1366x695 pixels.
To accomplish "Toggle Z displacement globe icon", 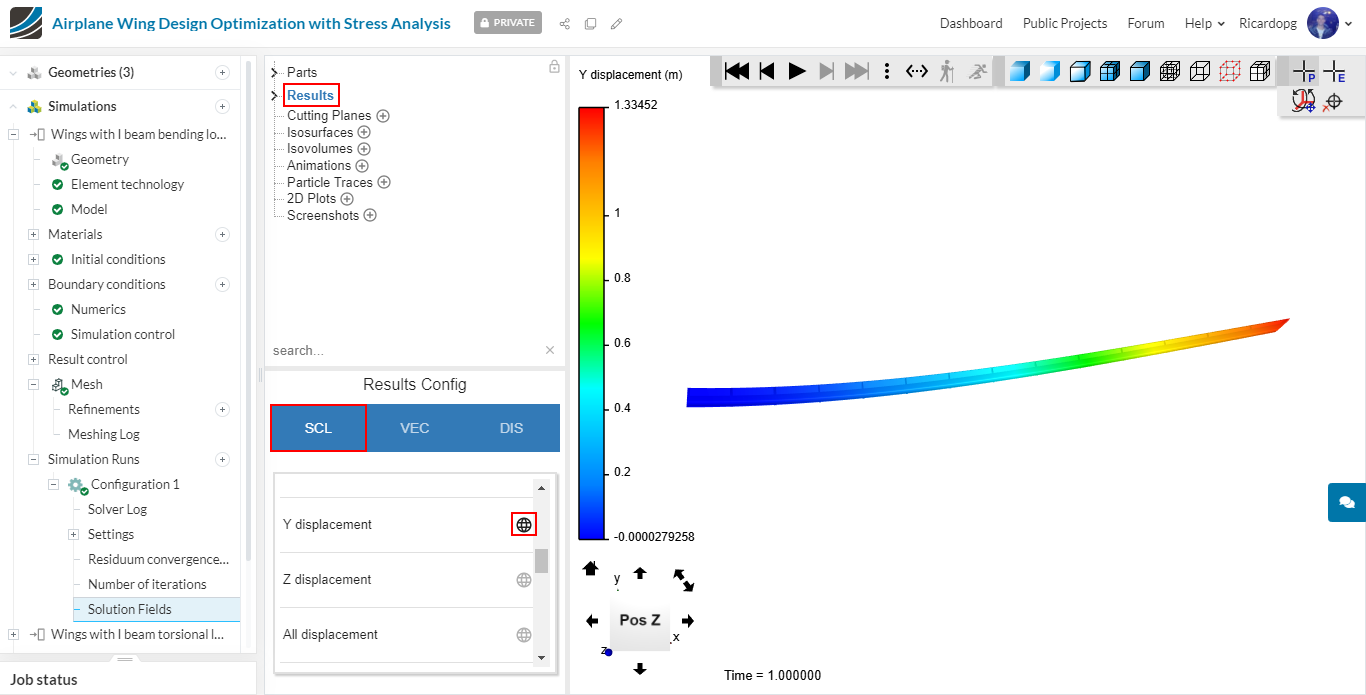I will pos(524,579).
